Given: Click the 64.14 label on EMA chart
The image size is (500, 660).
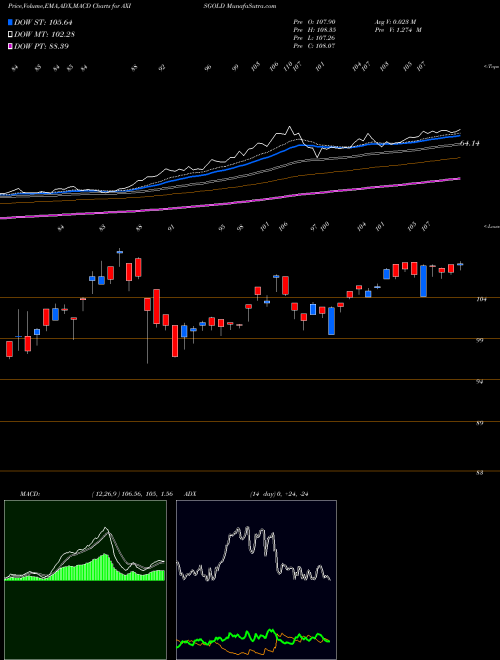Looking at the screenshot, I should pos(470,144).
